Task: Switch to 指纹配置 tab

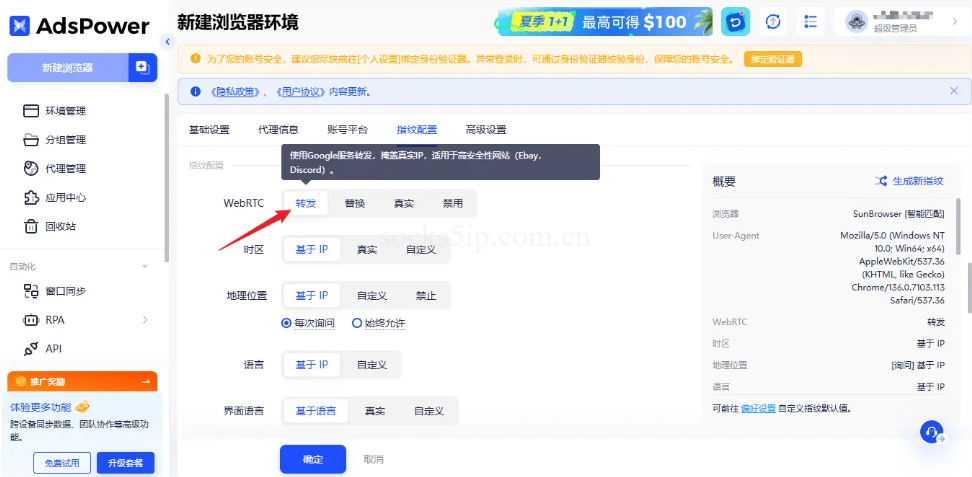Action: (x=417, y=130)
